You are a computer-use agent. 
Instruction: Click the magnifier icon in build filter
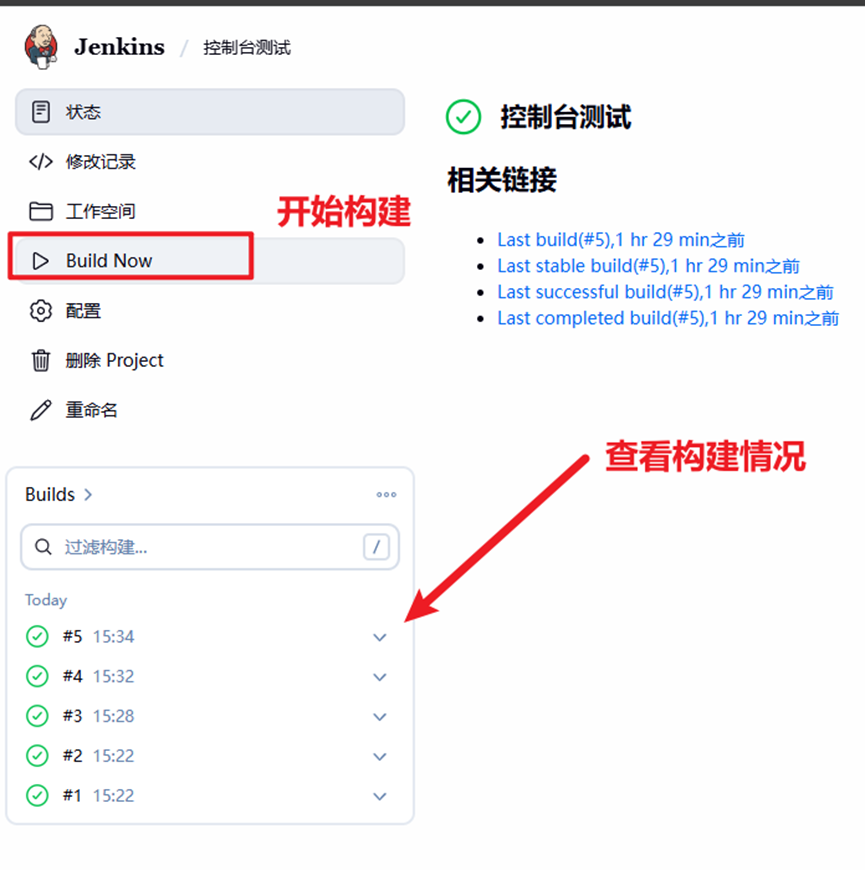(x=43, y=547)
